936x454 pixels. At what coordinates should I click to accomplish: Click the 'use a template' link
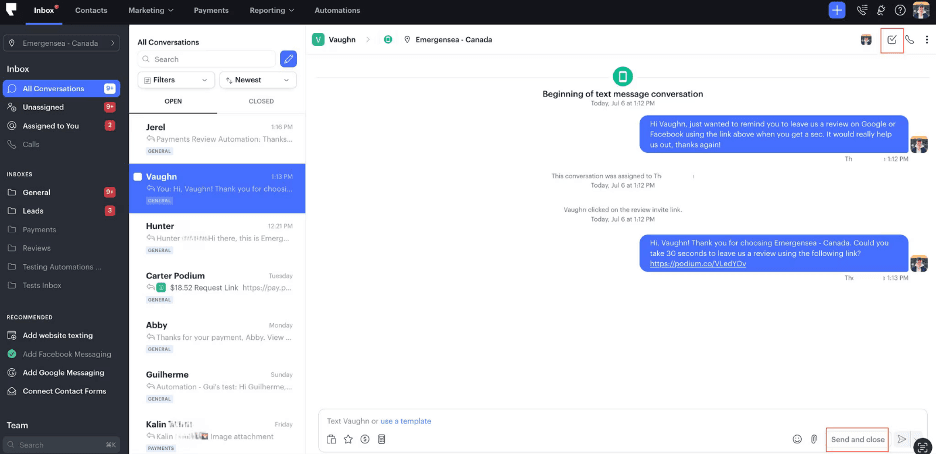[406, 421]
